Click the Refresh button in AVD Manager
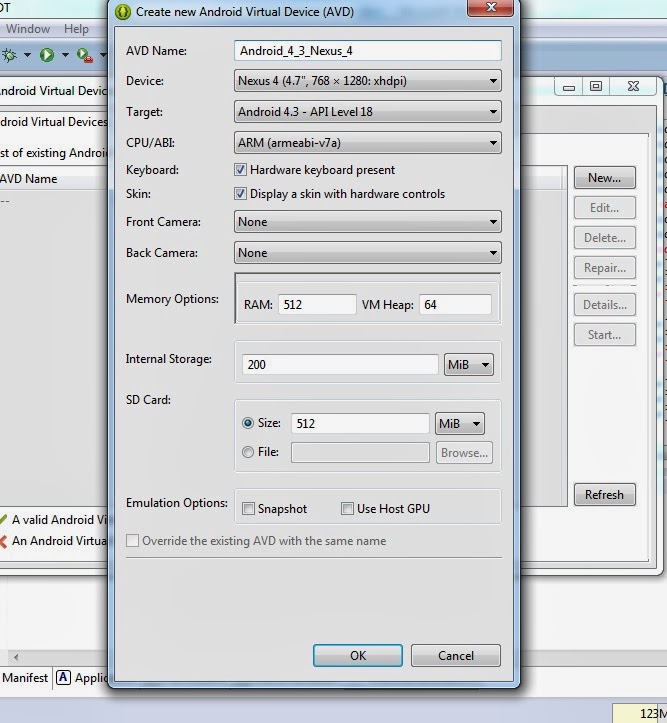This screenshot has height=723, width=667. pos(605,495)
